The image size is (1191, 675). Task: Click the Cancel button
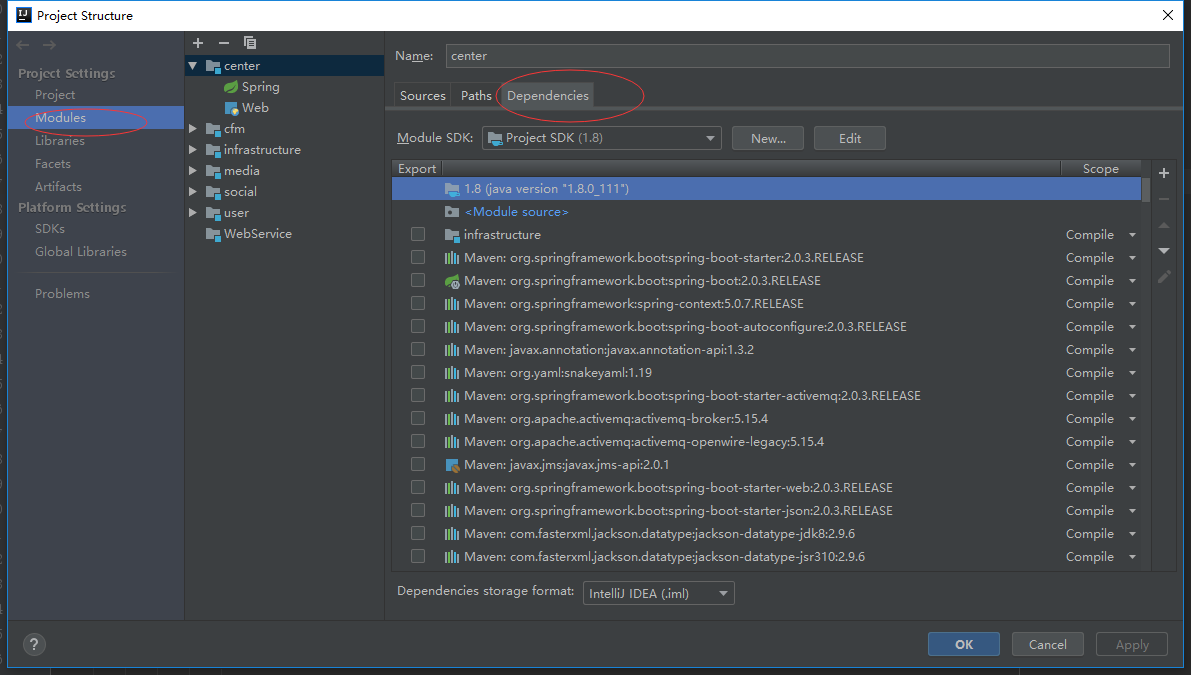1047,644
